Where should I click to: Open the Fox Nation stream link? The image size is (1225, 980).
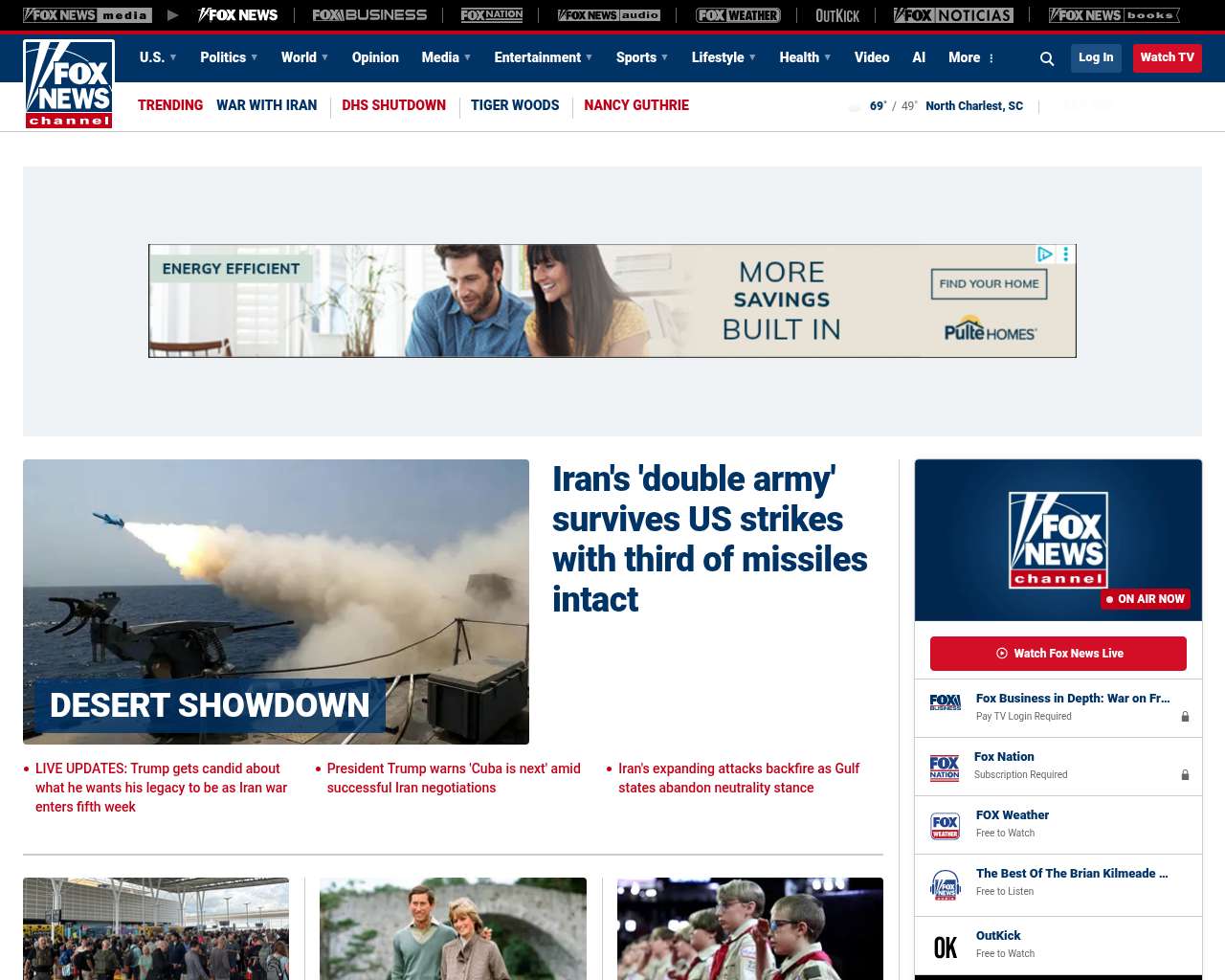(1004, 757)
